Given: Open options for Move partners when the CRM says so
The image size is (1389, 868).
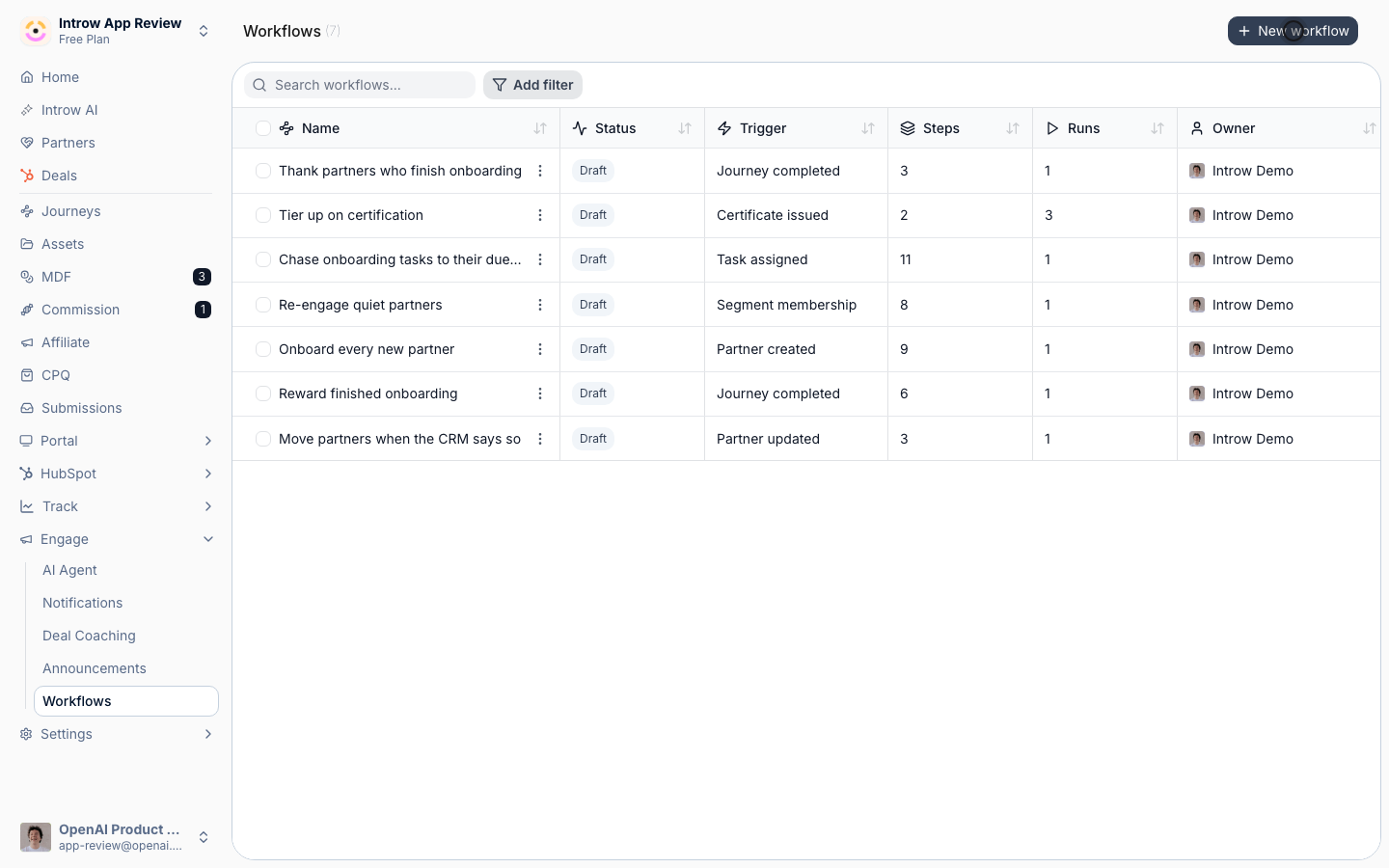Looking at the screenshot, I should 540,439.
